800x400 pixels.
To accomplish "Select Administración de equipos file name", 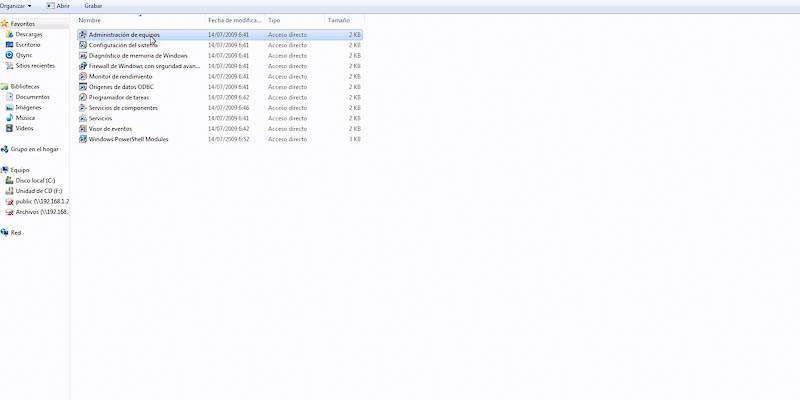I will pyautogui.click(x=124, y=35).
